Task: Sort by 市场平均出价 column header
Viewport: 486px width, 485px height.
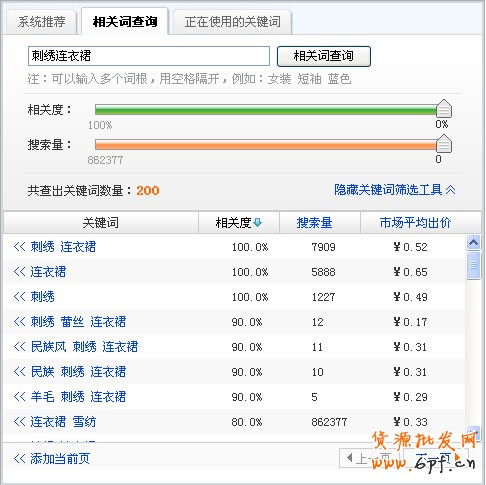Action: pyautogui.click(x=415, y=223)
